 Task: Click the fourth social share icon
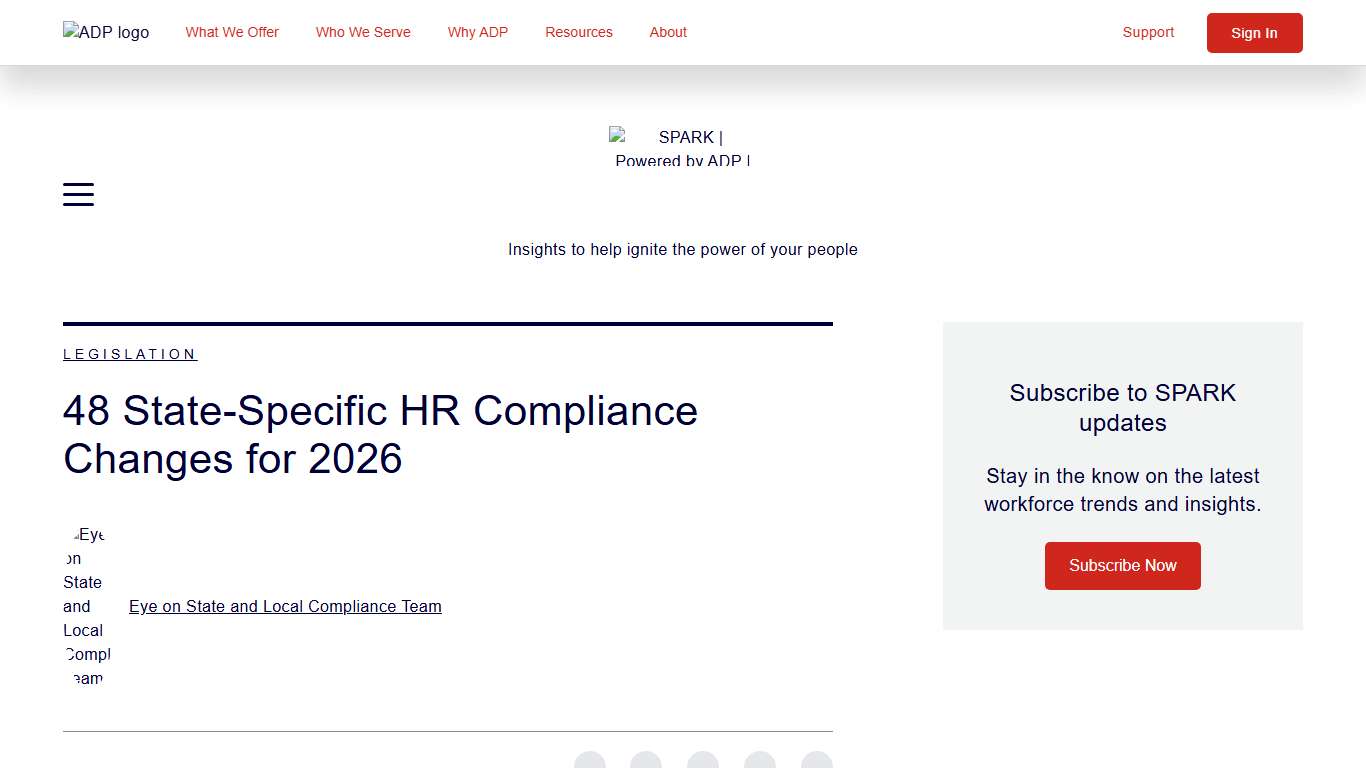point(760,760)
